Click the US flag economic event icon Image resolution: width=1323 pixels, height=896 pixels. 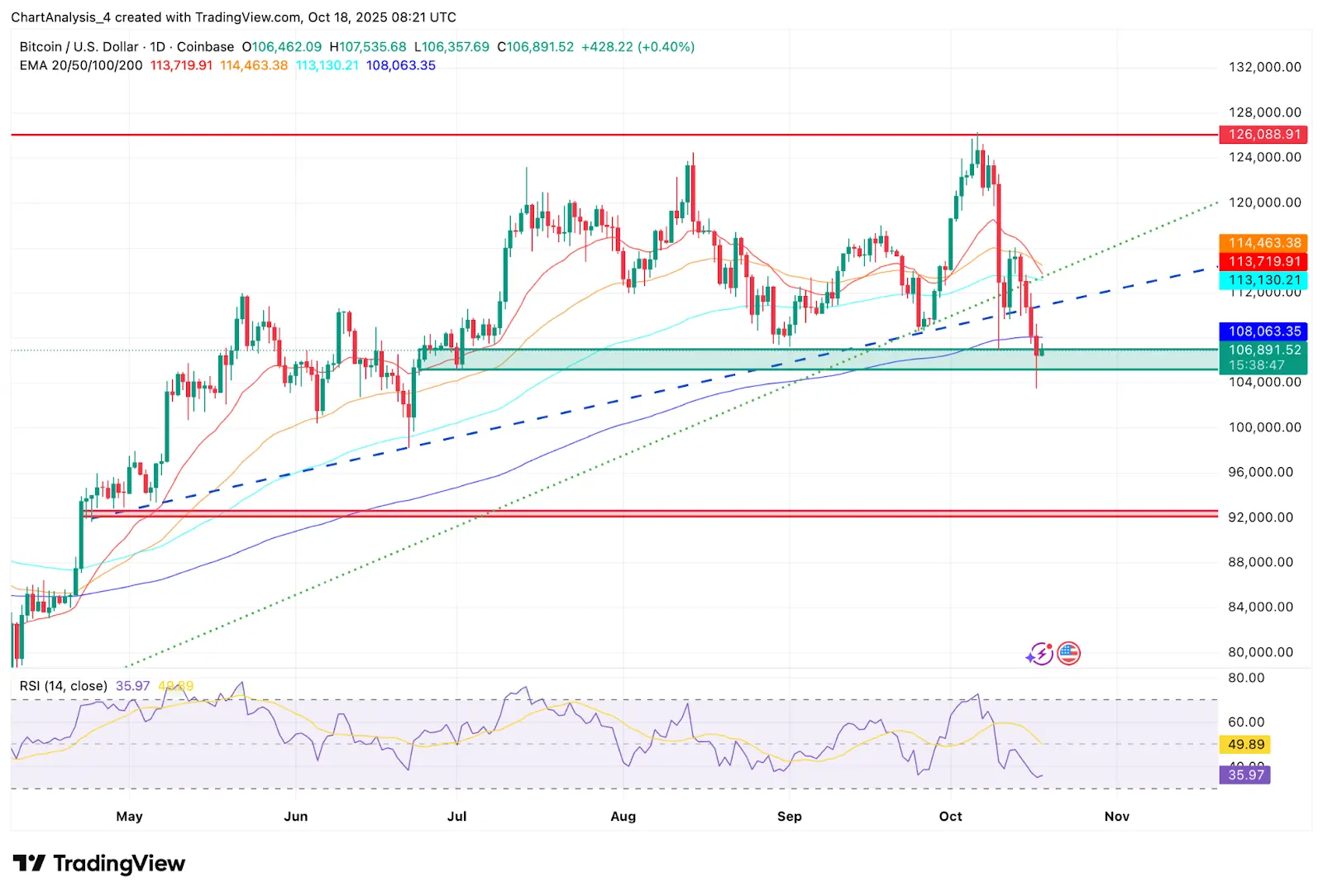click(1068, 654)
